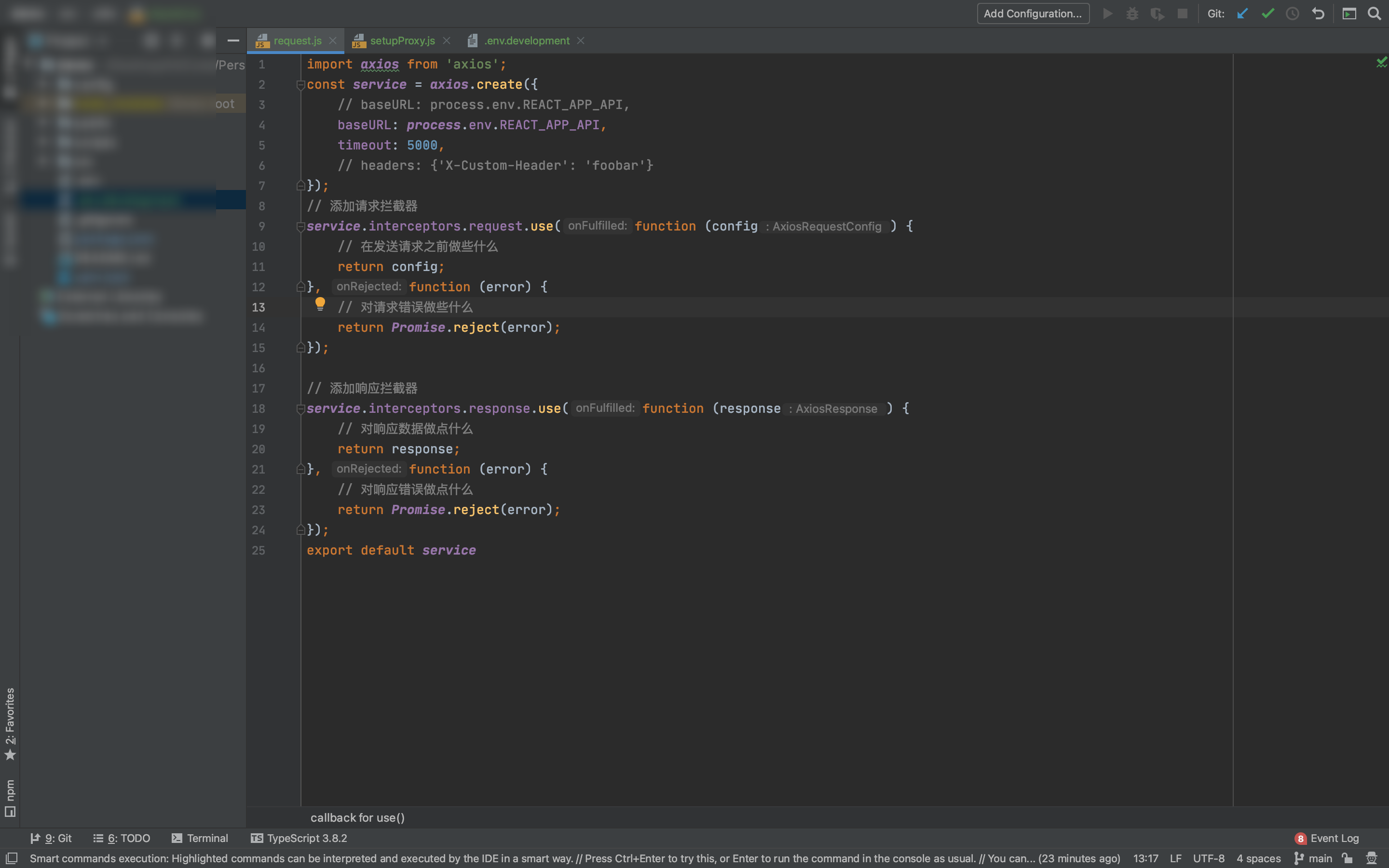
Task: Open the npm side tool window
Action: [x=10, y=798]
